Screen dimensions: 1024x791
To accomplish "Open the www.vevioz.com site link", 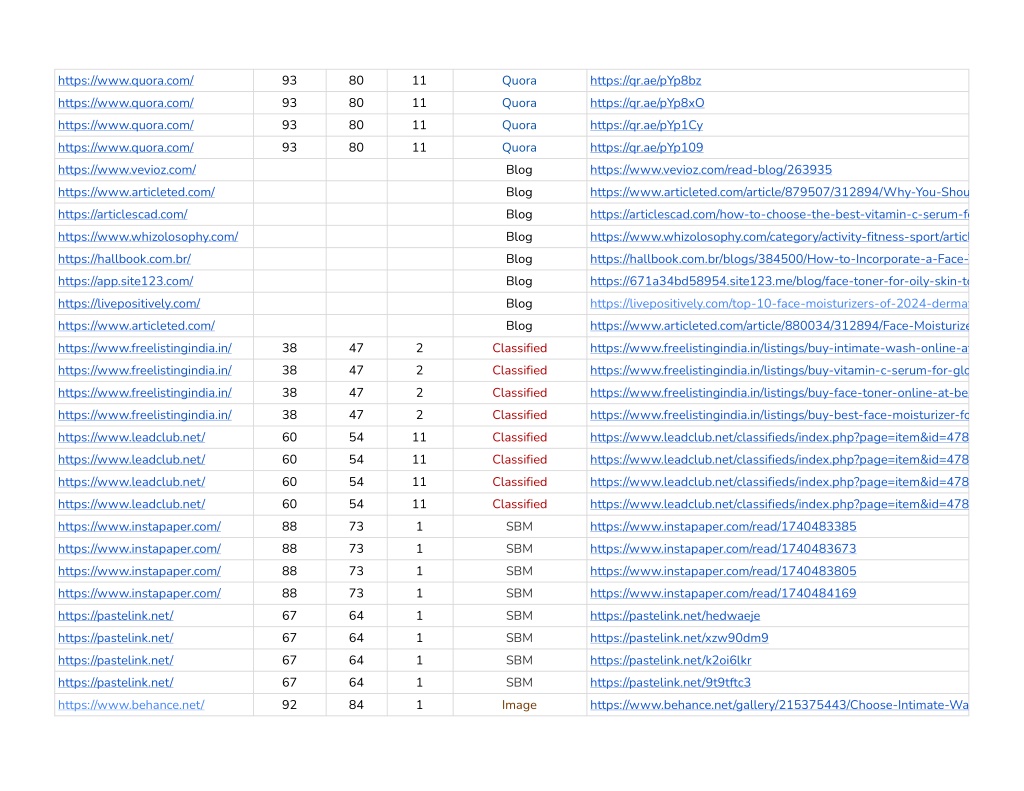I will (127, 169).
